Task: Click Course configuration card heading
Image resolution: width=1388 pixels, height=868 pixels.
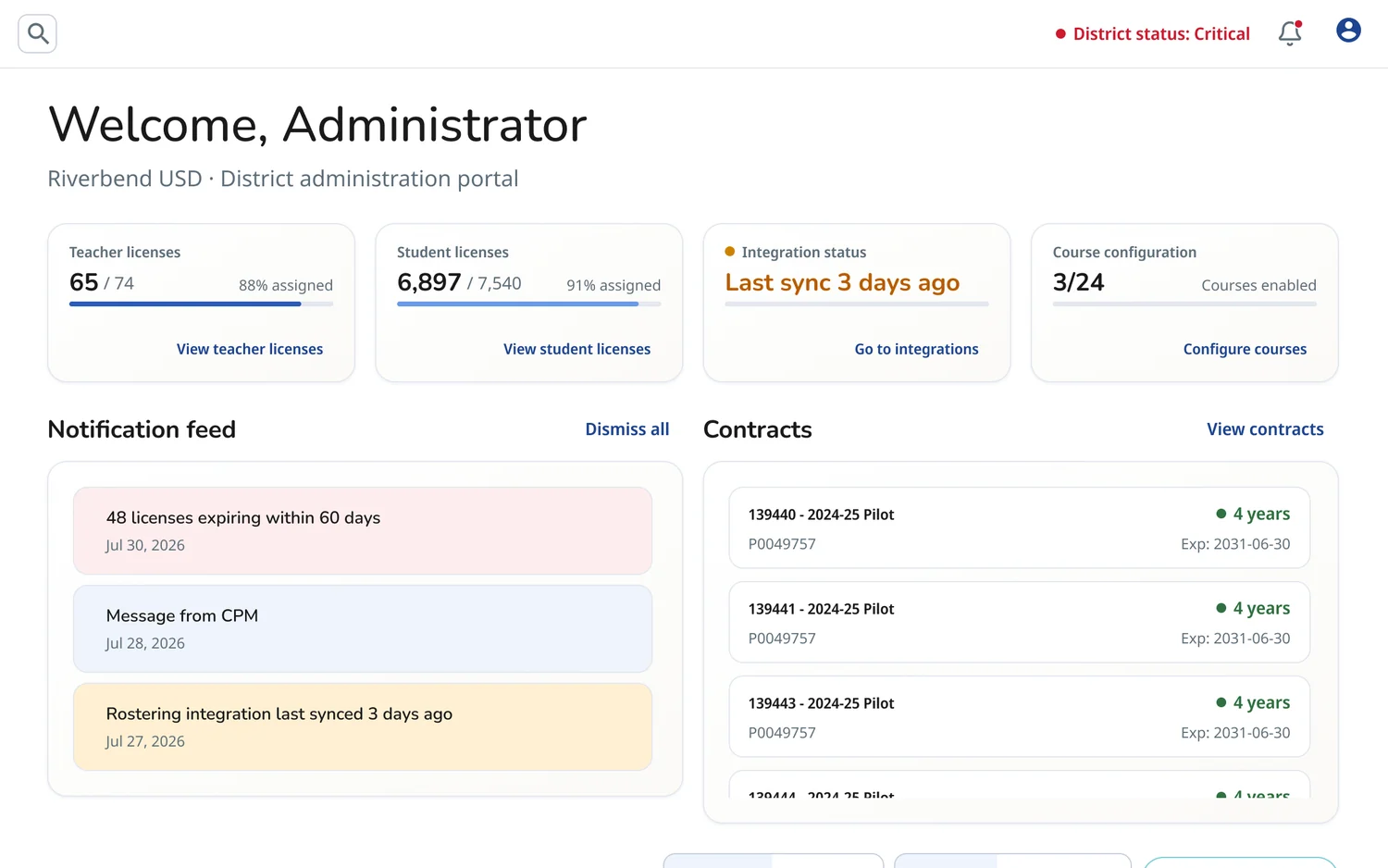Action: coord(1124,253)
